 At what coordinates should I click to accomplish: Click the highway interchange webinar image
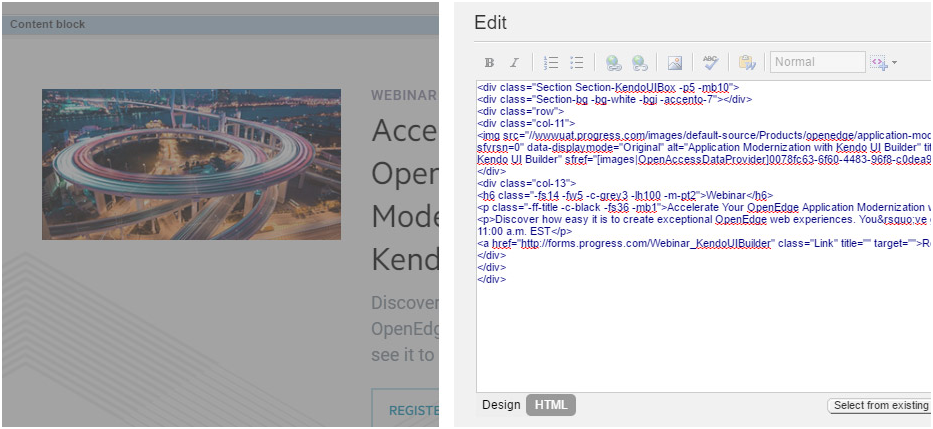coord(191,164)
